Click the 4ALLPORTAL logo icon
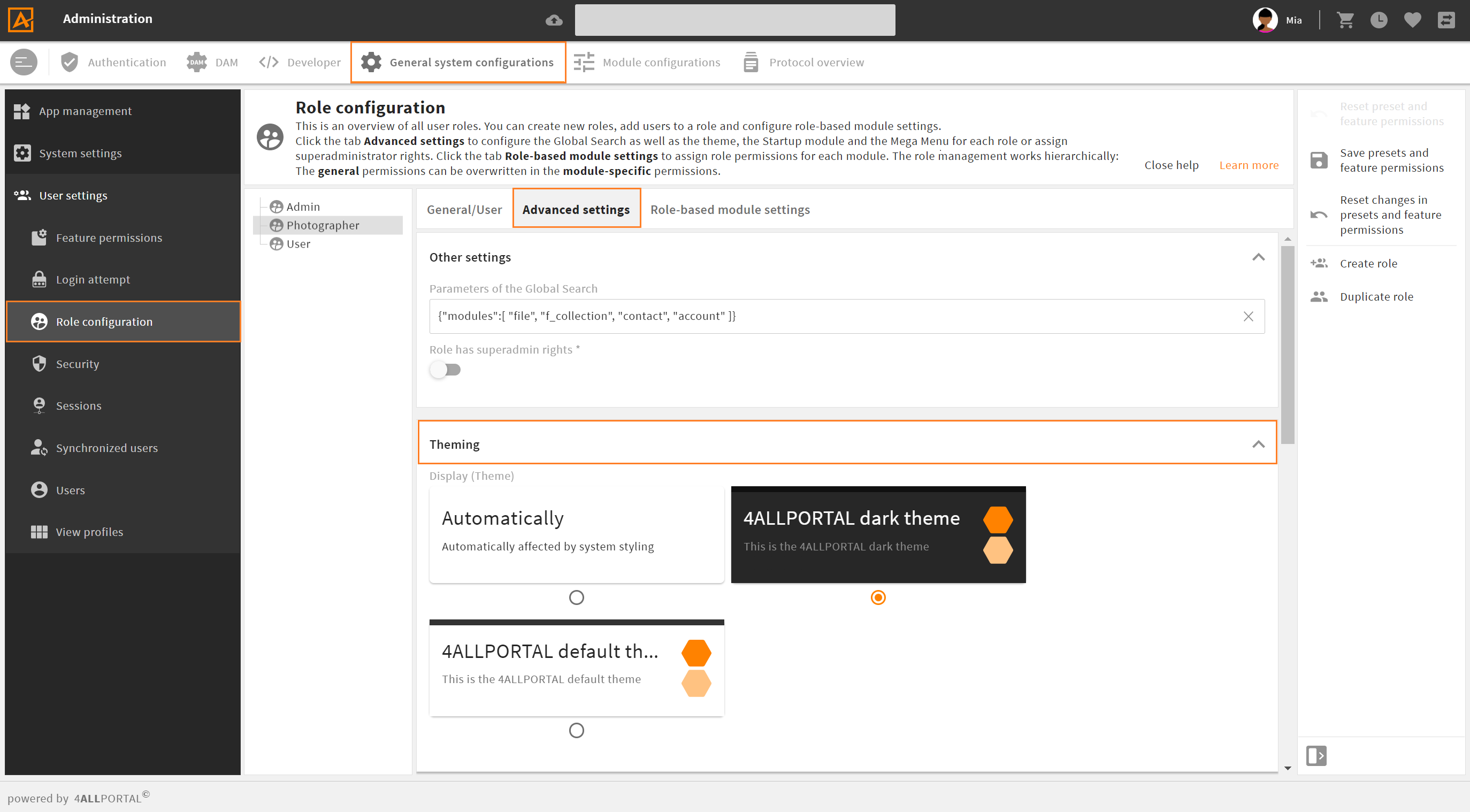Screen dimensions: 1470x812 21,19
